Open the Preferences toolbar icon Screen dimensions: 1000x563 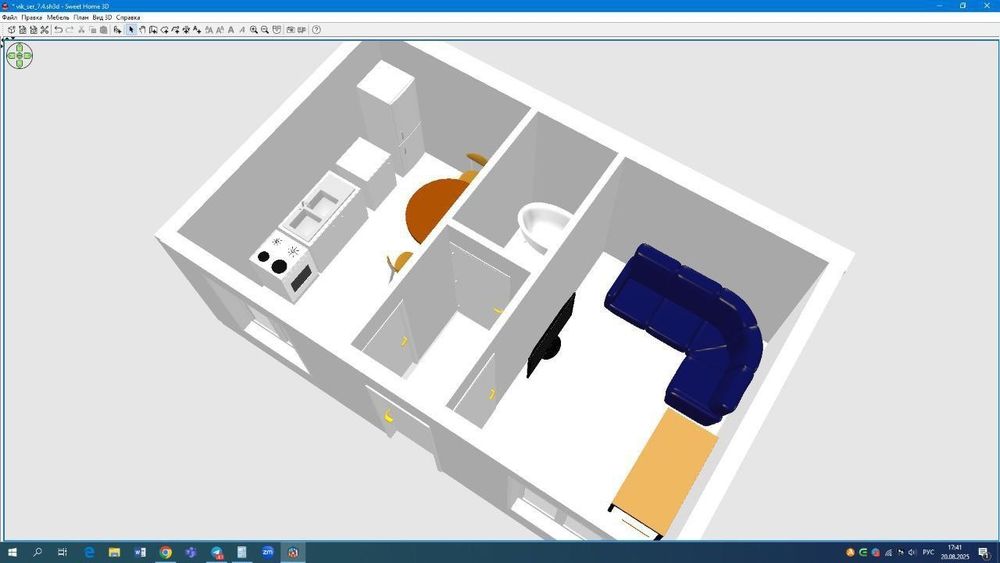tap(45, 30)
